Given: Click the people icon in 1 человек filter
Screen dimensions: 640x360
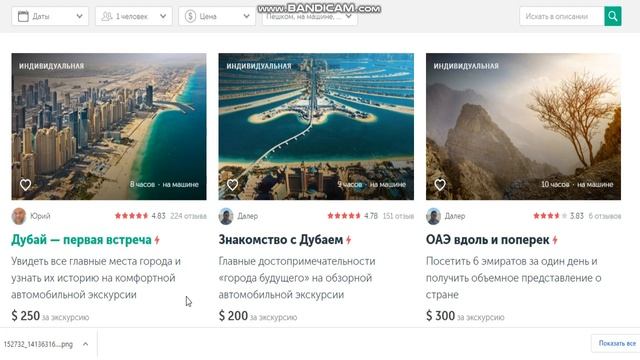Looking at the screenshot, I should point(107,16).
